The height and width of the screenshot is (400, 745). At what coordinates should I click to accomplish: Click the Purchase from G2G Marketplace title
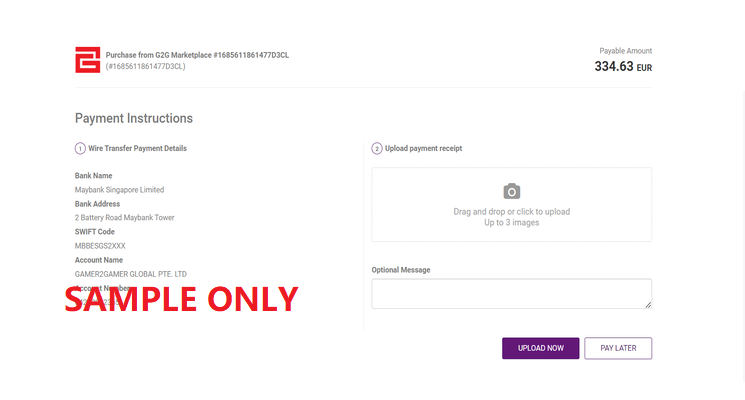coord(197,54)
